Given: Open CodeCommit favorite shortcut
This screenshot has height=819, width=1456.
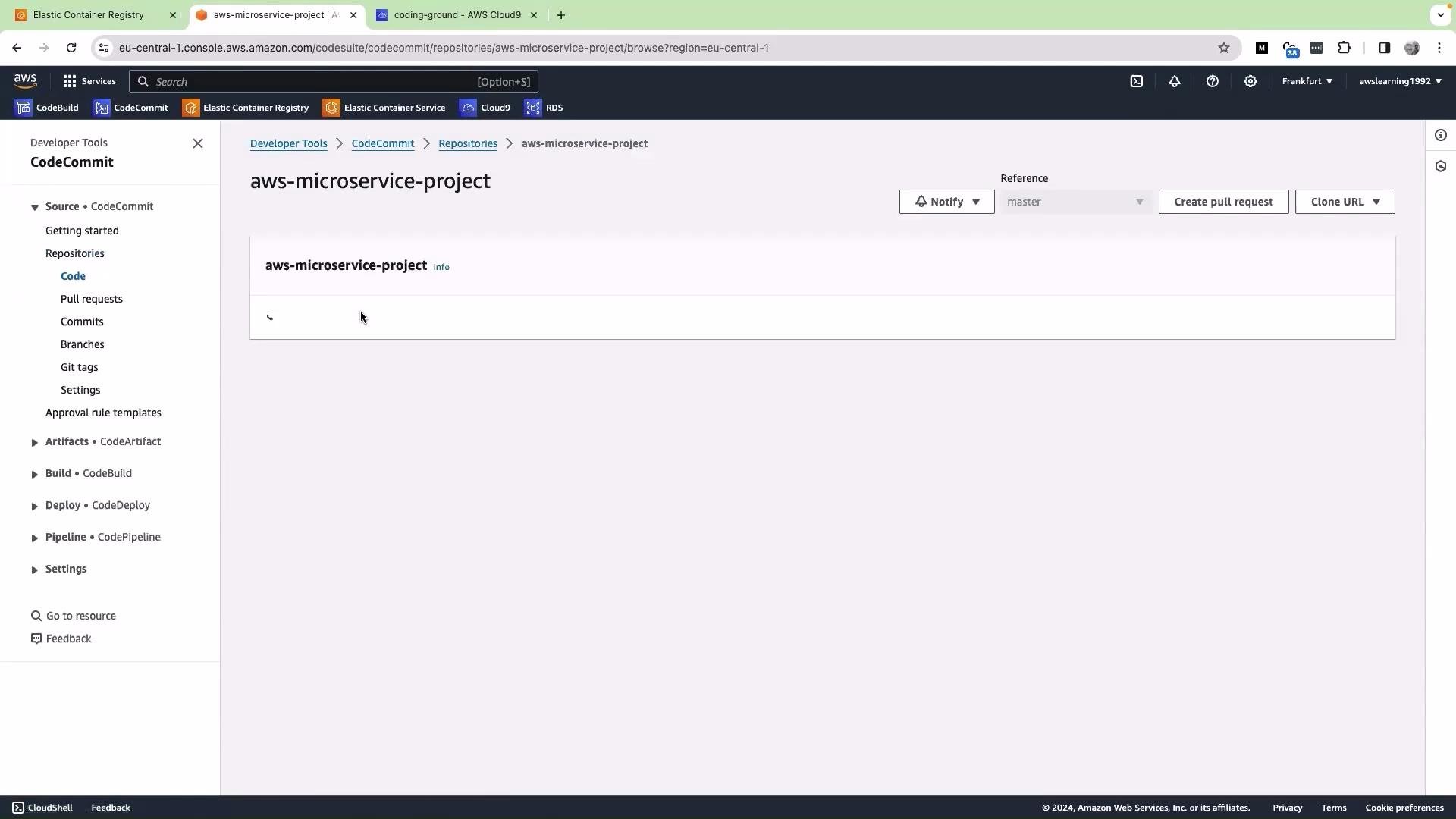Looking at the screenshot, I should [x=130, y=108].
